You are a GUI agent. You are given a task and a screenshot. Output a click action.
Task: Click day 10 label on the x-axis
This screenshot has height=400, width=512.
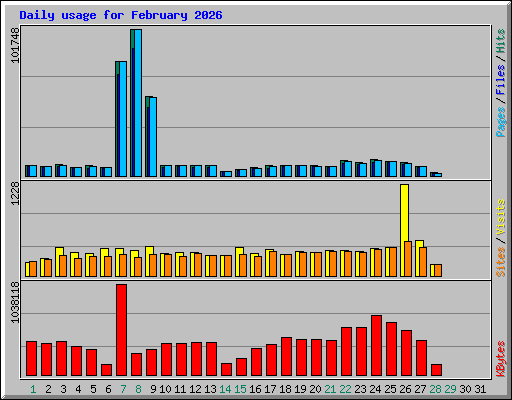165,389
